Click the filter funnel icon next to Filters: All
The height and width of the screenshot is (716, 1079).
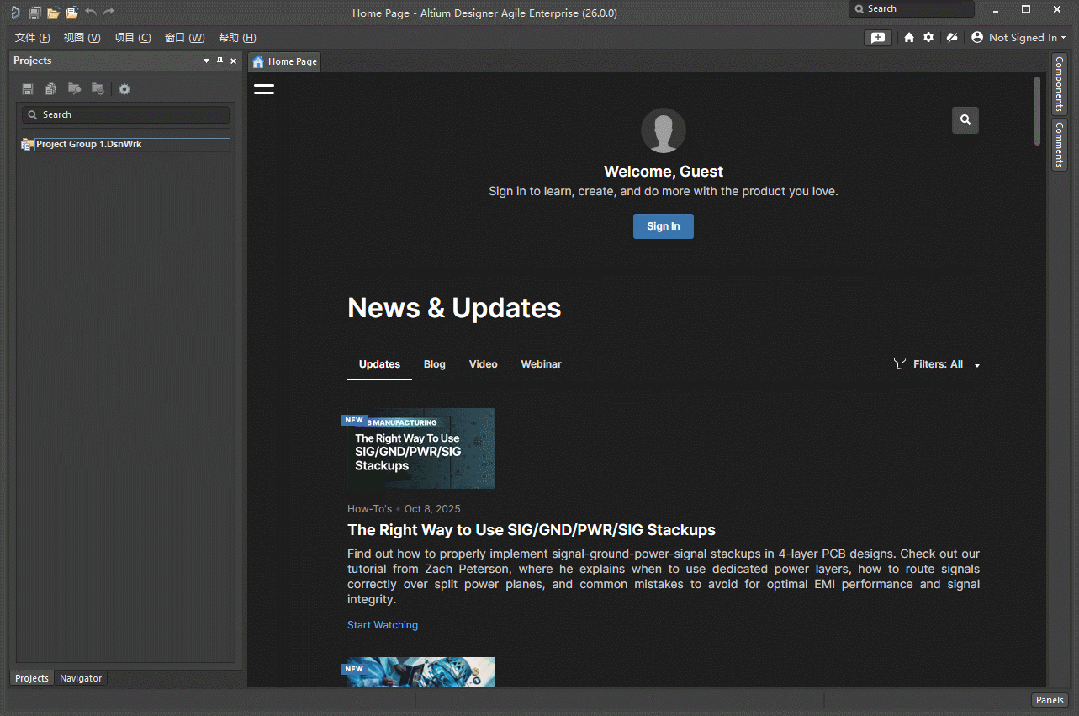[899, 364]
